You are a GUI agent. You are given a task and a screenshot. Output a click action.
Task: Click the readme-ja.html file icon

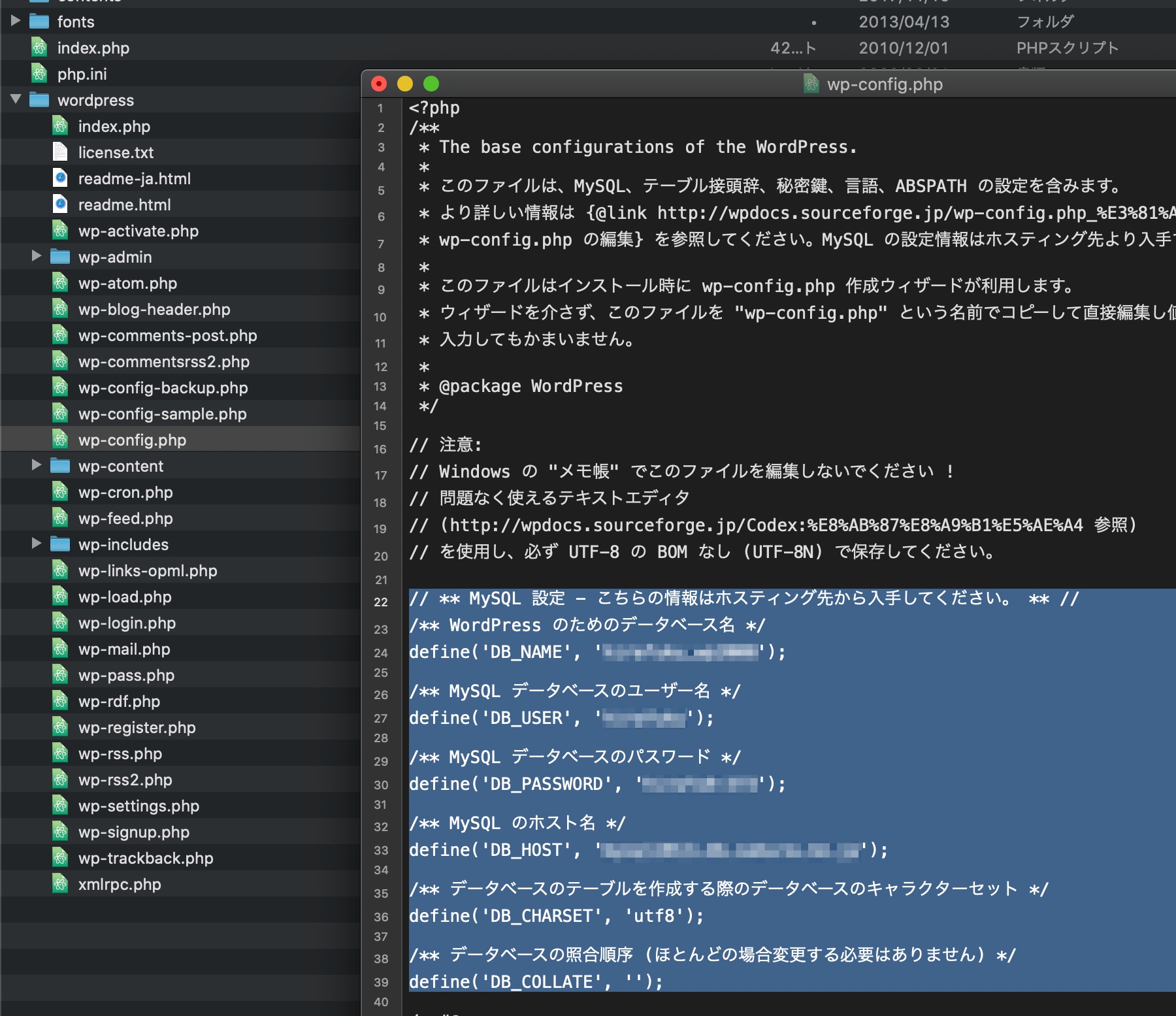click(61, 178)
